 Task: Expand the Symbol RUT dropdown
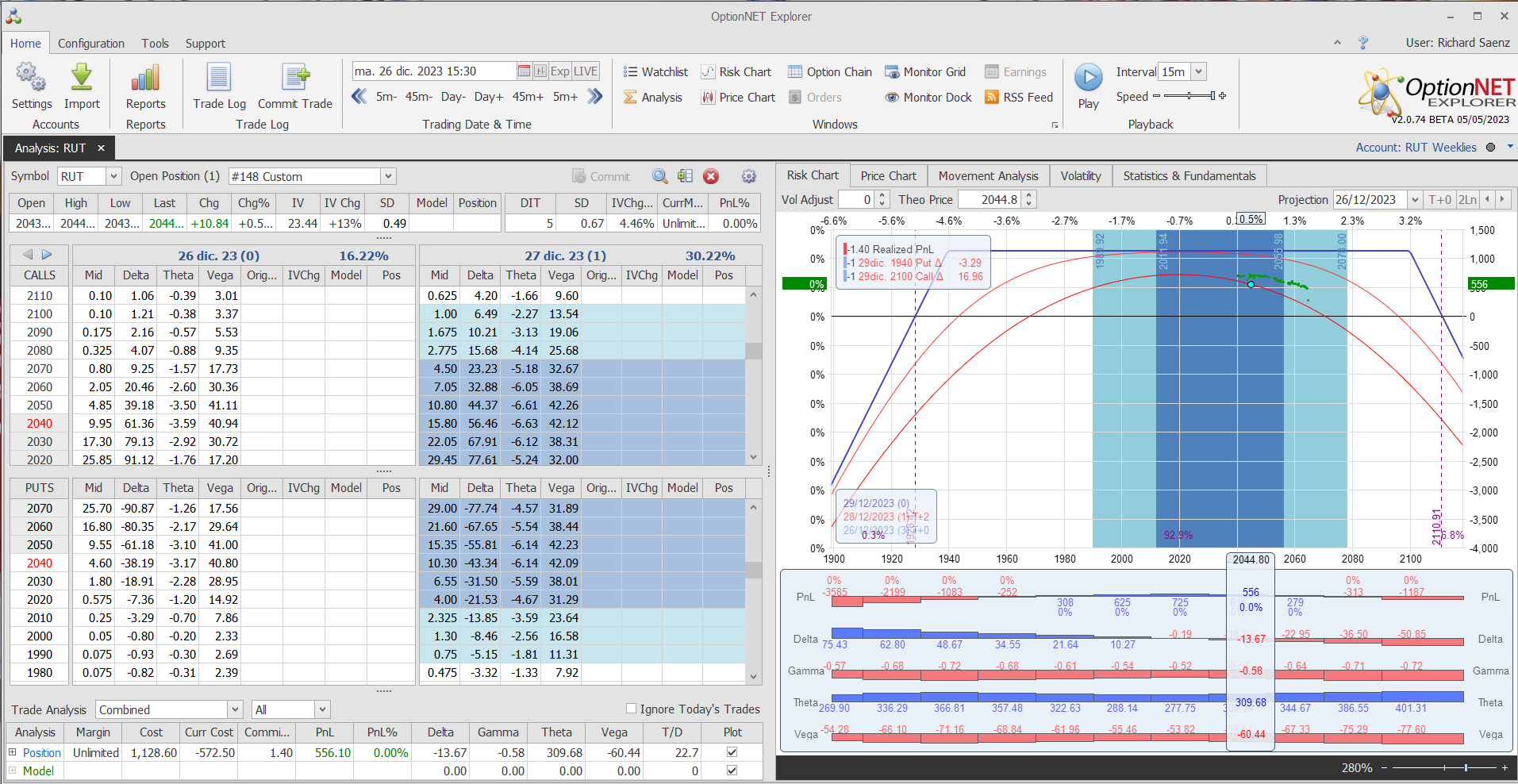pyautogui.click(x=113, y=176)
